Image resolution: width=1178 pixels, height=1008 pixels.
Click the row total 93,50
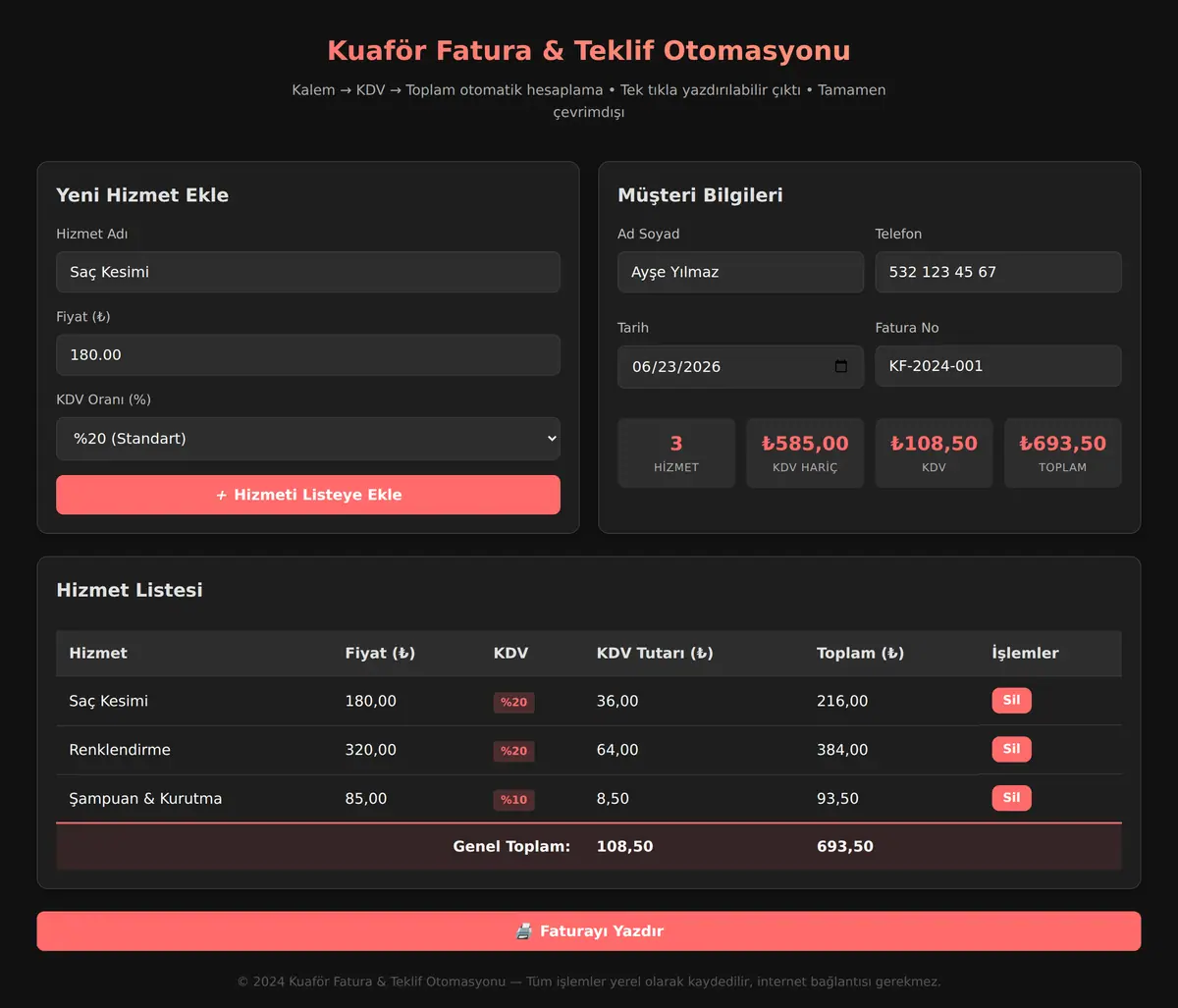(837, 799)
